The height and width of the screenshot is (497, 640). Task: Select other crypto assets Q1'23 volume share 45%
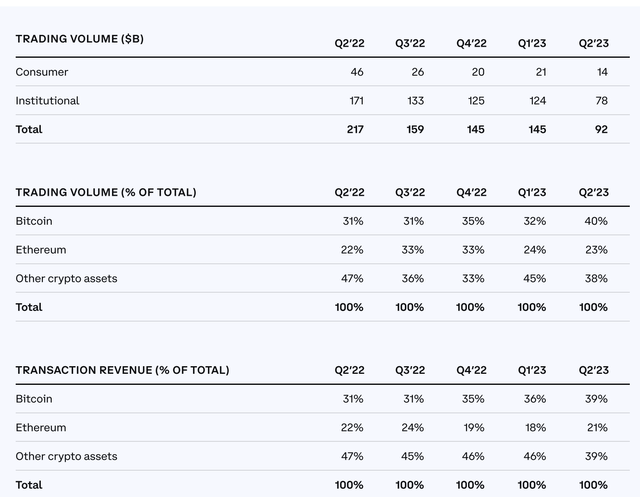pos(534,278)
